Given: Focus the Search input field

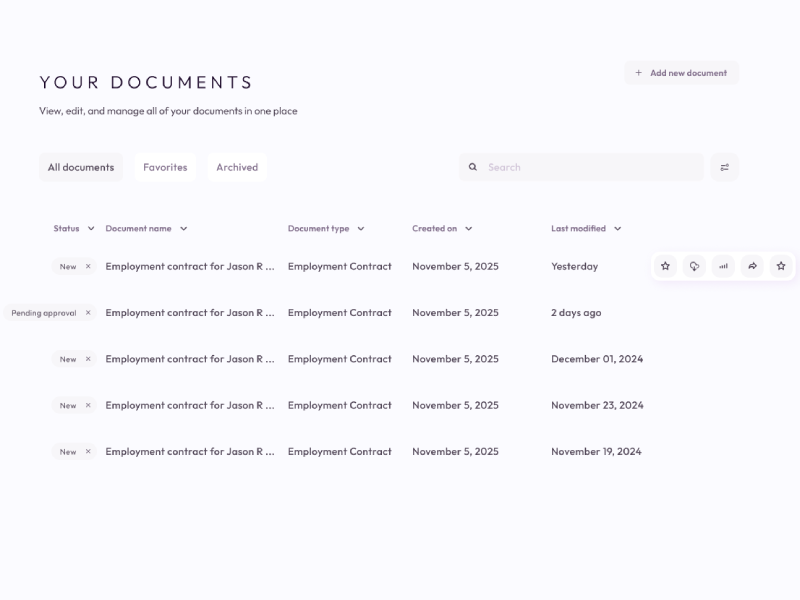Looking at the screenshot, I should [x=581, y=167].
